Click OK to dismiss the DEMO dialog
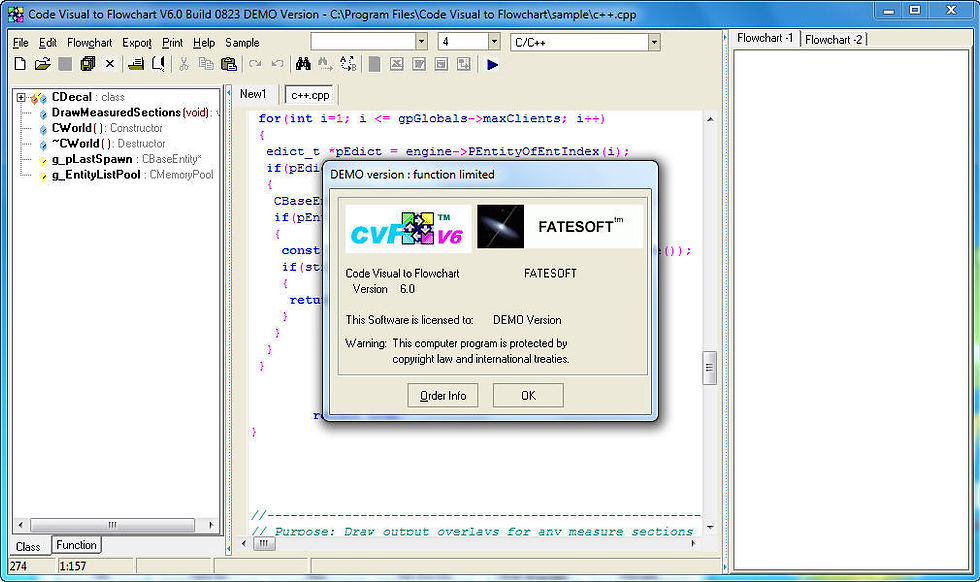Image resolution: width=980 pixels, height=582 pixels. click(x=528, y=395)
